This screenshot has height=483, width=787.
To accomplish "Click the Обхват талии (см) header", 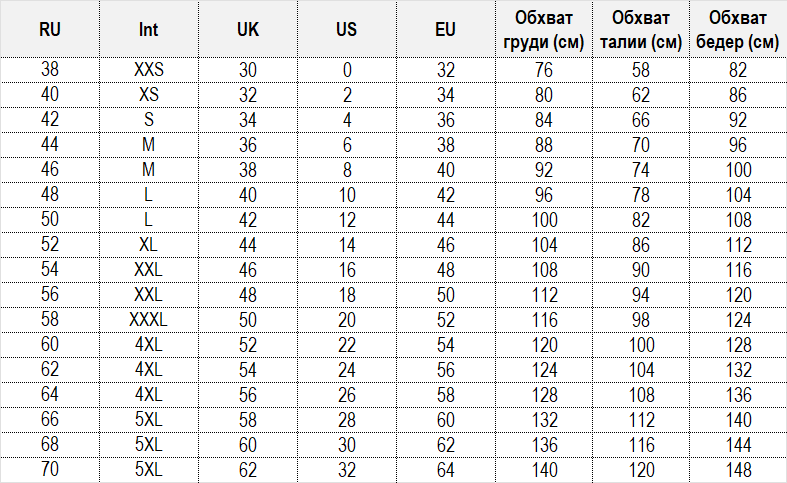I will tap(641, 29).
